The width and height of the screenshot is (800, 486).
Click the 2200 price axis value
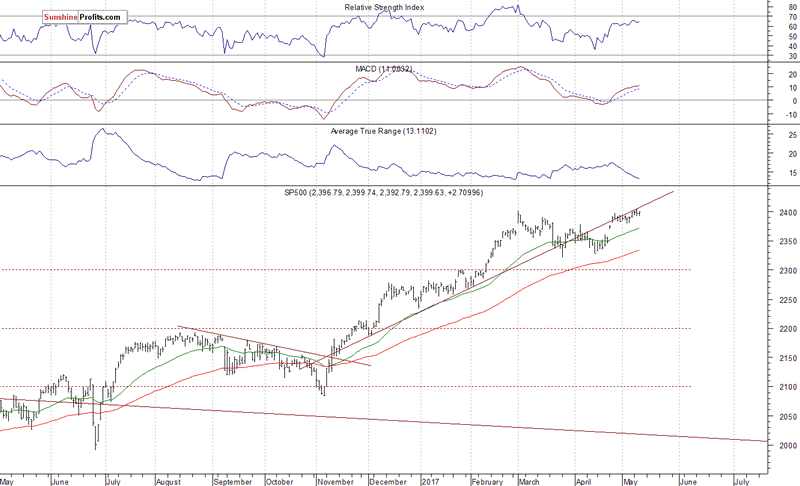coord(788,329)
